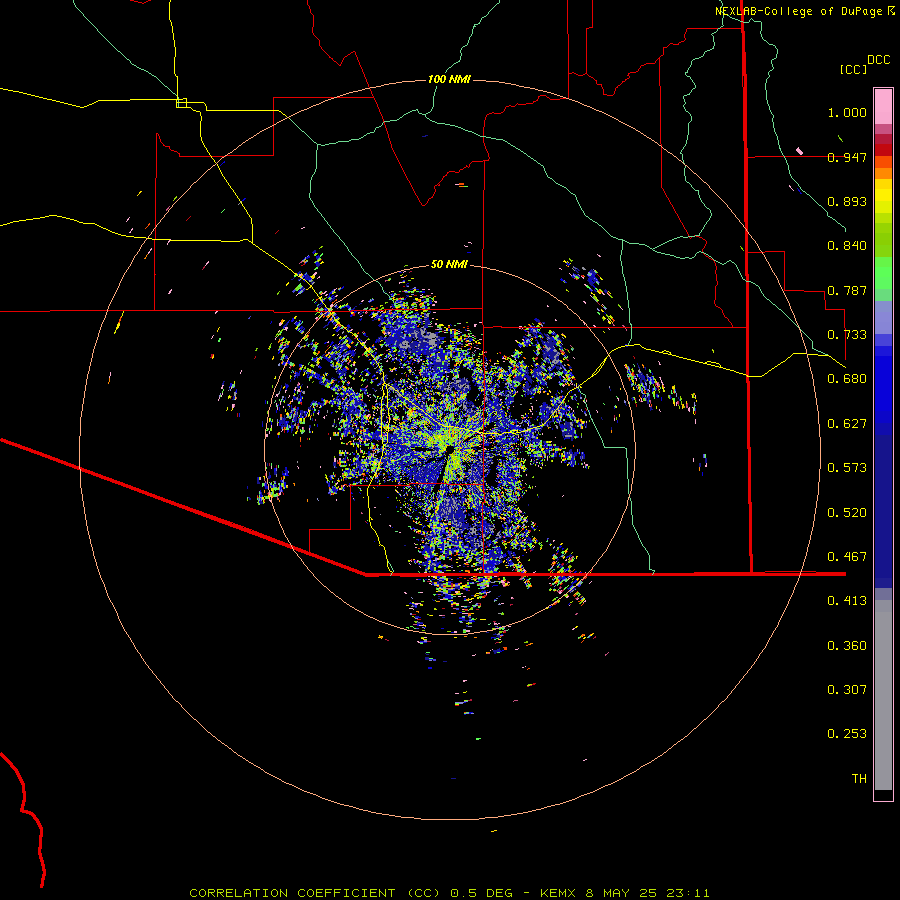Viewport: 900px width, 900px height.
Task: Click the TH threshold label
Action: point(859,779)
